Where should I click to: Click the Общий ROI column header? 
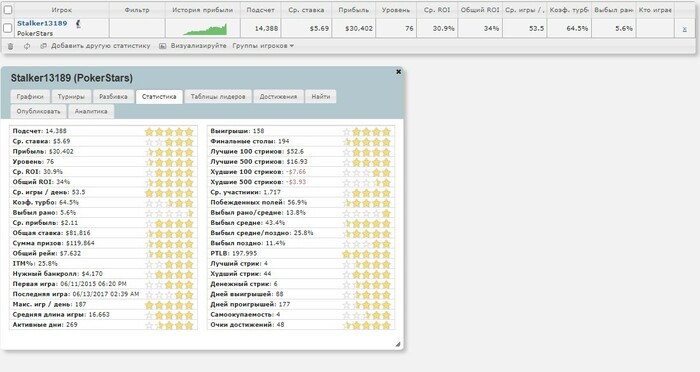pos(480,10)
